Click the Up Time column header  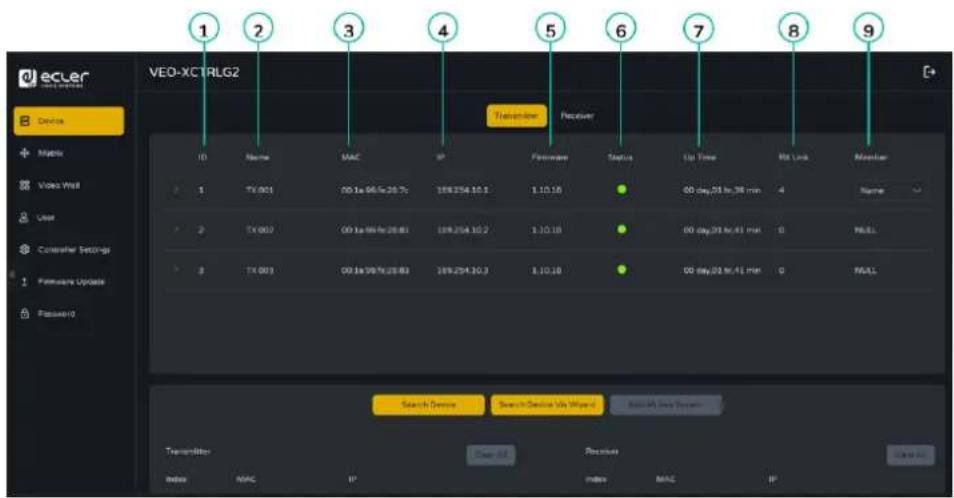click(x=699, y=157)
